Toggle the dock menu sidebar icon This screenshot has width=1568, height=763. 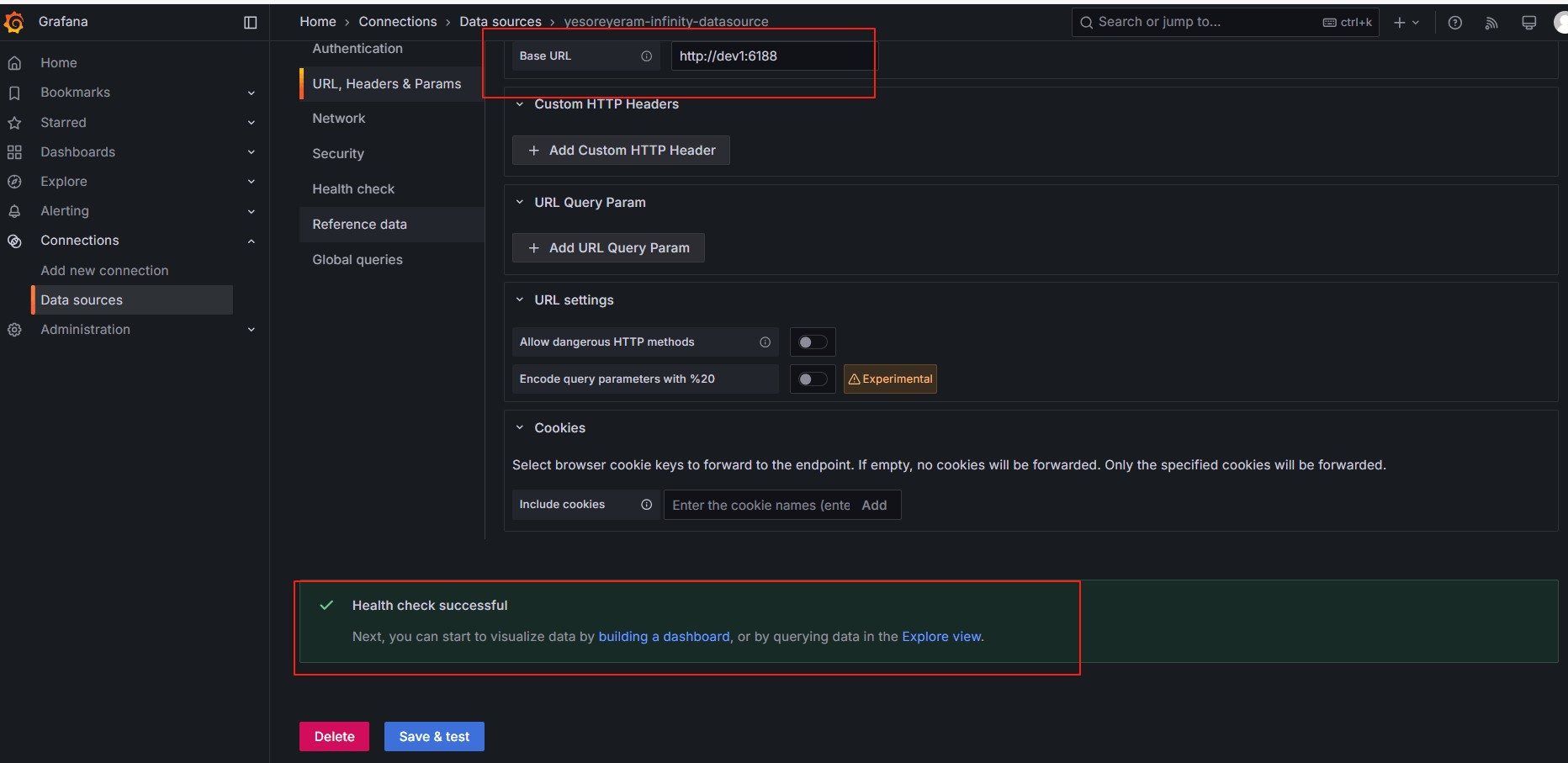[x=251, y=23]
